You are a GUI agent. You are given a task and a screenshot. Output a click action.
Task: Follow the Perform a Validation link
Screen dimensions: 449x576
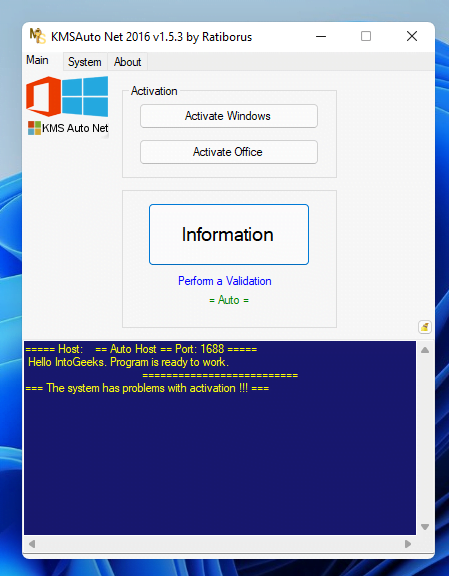click(225, 281)
